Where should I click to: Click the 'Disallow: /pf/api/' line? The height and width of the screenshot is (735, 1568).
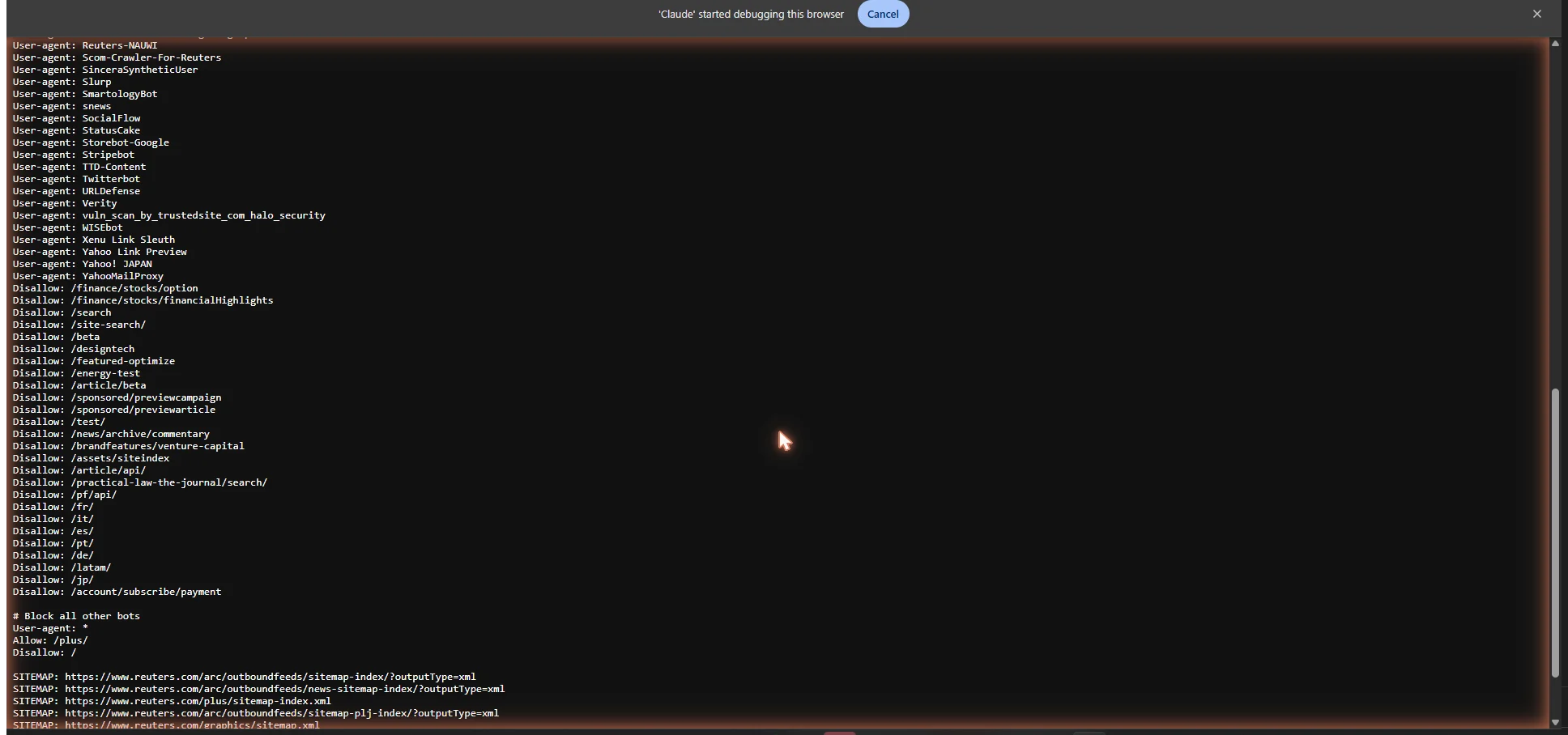coord(65,495)
